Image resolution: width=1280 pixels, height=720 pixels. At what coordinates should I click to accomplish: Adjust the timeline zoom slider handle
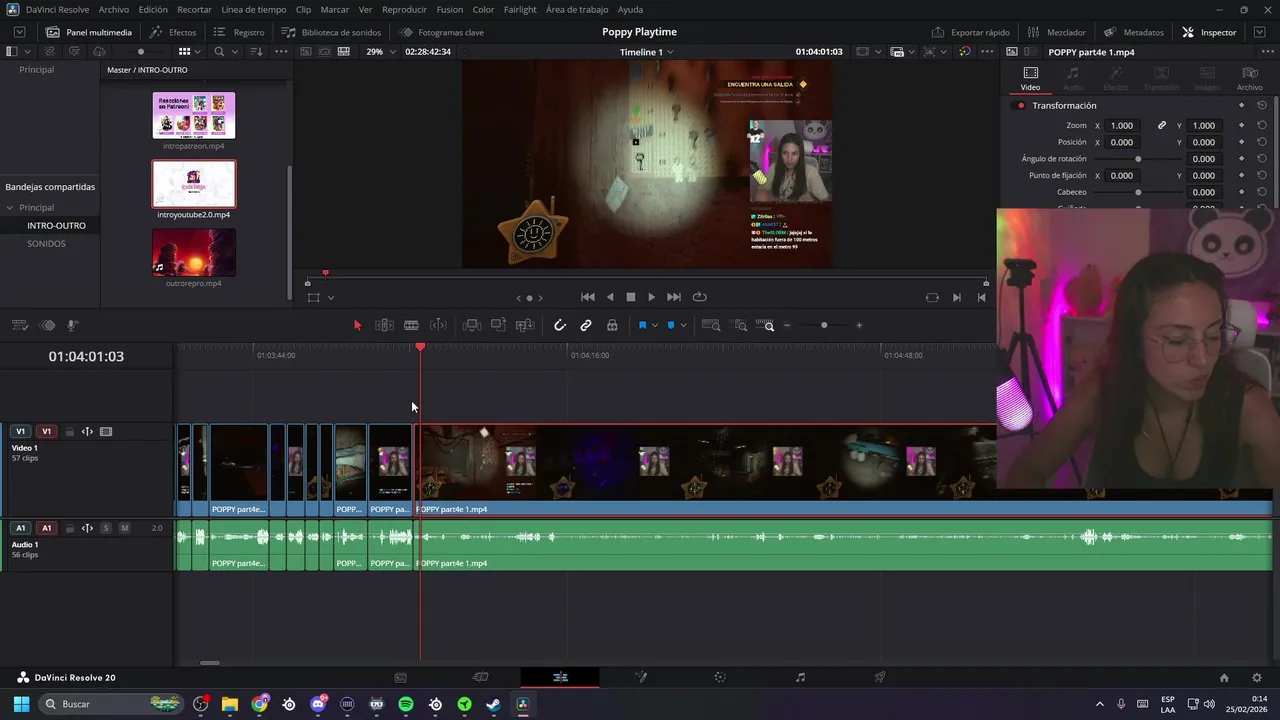(824, 325)
